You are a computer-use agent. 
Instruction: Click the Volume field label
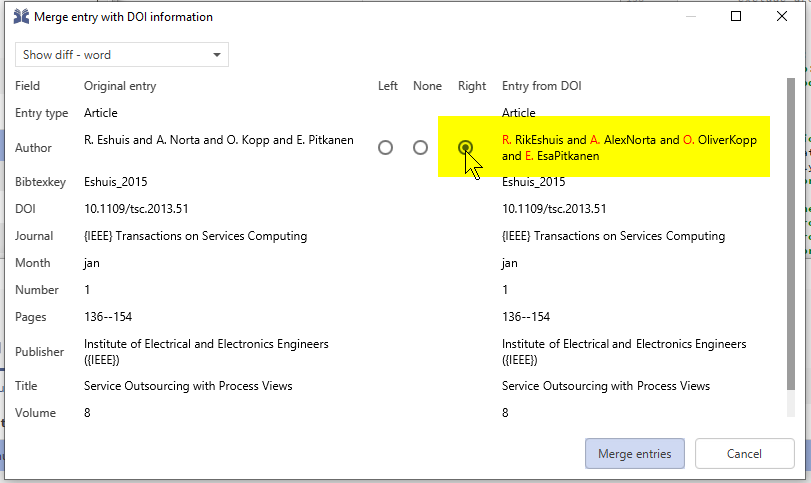(35, 413)
